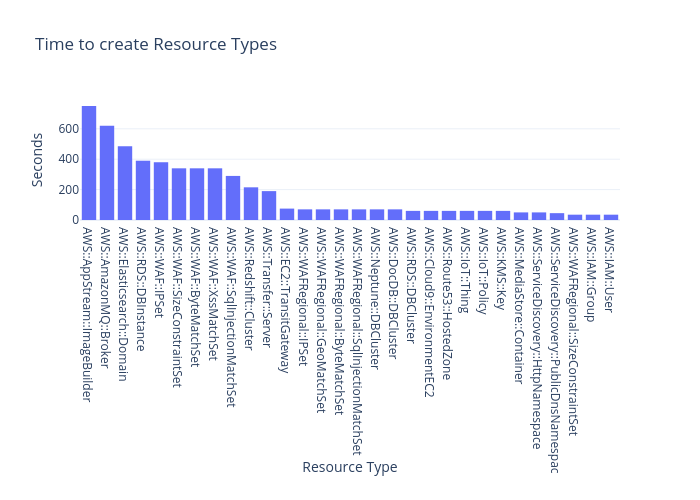Click the AWS::AppStream::ImageBuilder bar
The width and height of the screenshot is (700, 500).
tap(89, 163)
